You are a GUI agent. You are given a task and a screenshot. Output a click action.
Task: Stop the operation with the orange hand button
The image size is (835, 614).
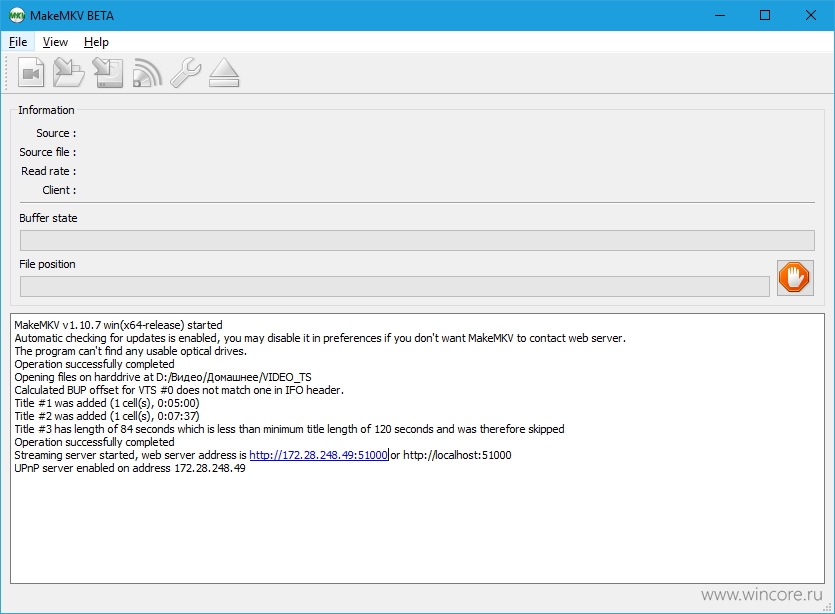pos(795,277)
